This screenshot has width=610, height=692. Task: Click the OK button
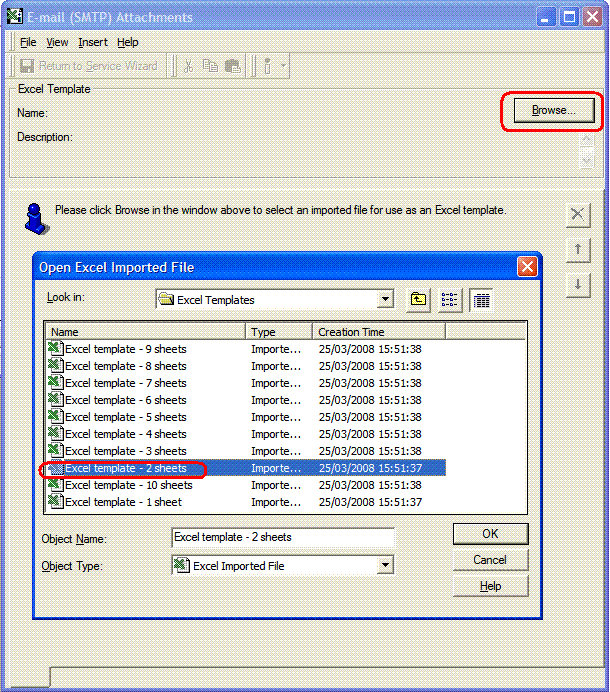coord(490,534)
